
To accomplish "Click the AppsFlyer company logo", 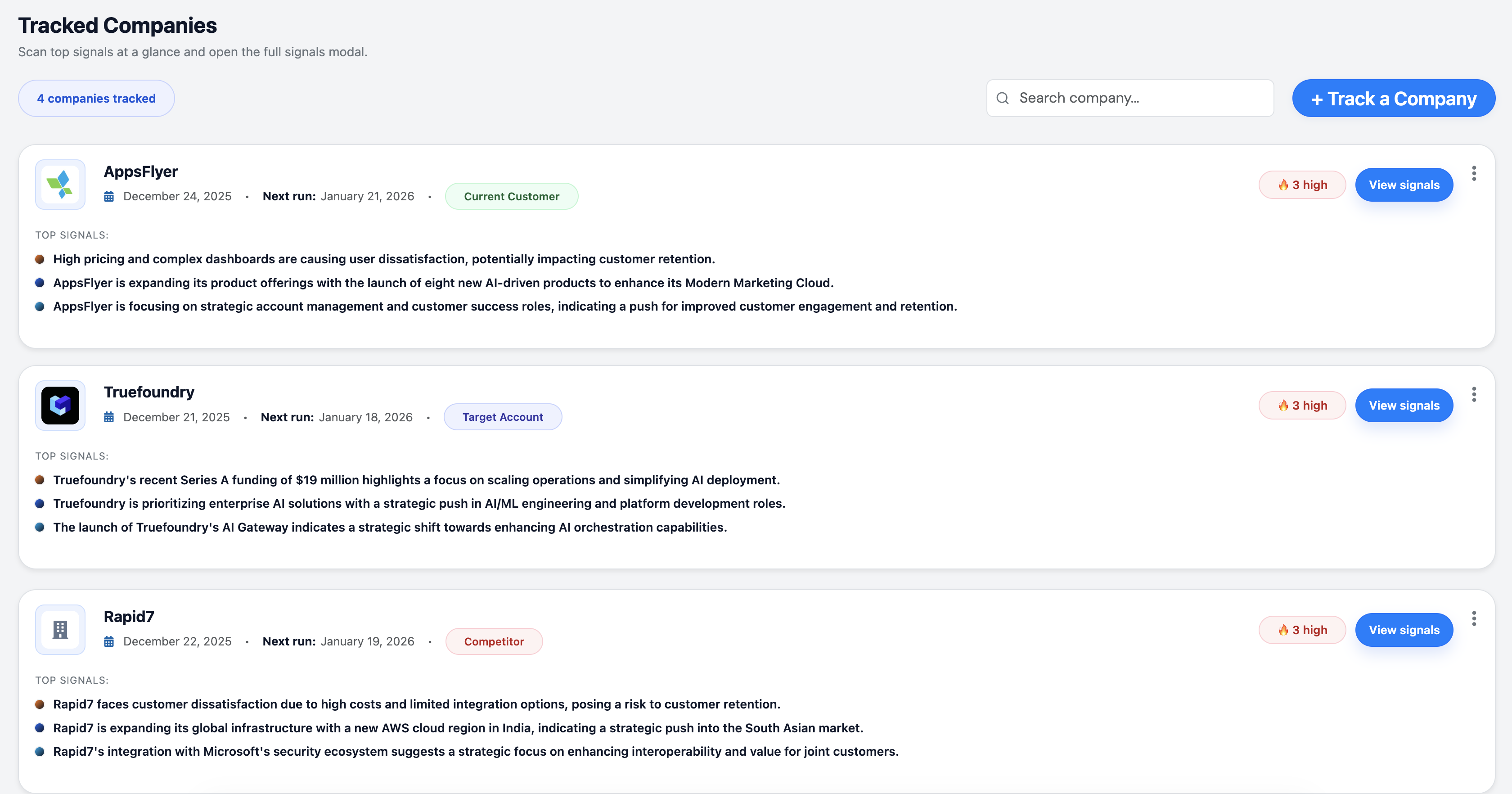I will 60,185.
